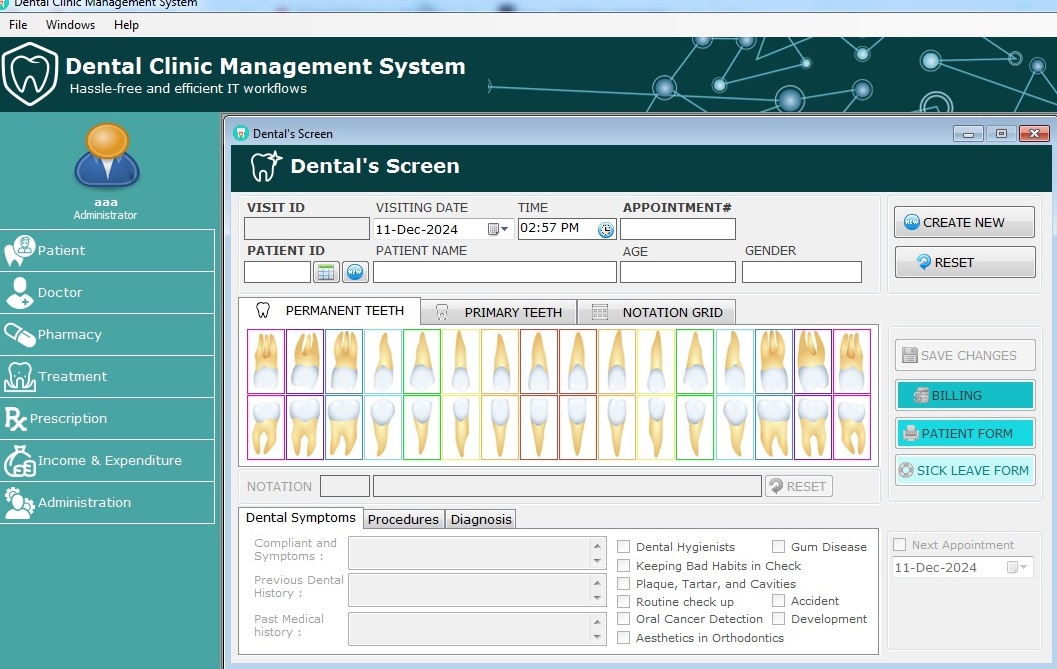
Task: Click the Prescription Rx icon
Action: (16, 419)
